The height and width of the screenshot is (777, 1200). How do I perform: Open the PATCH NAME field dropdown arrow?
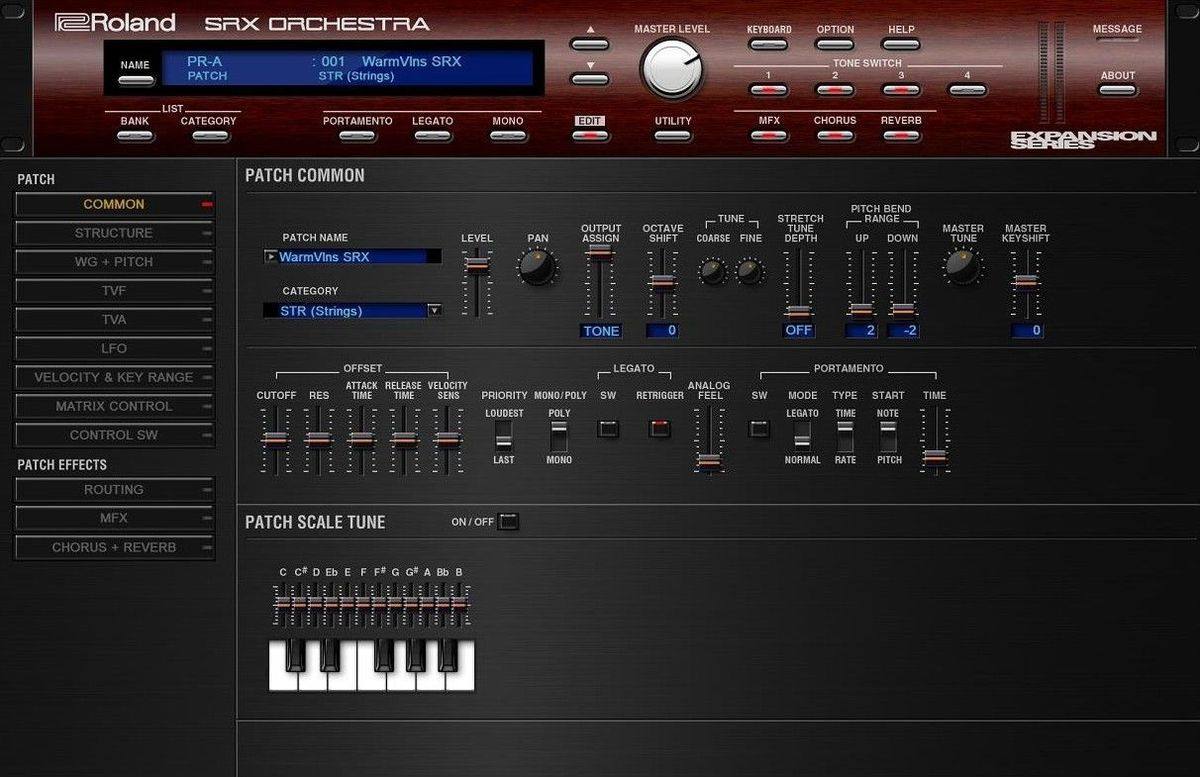click(270, 256)
